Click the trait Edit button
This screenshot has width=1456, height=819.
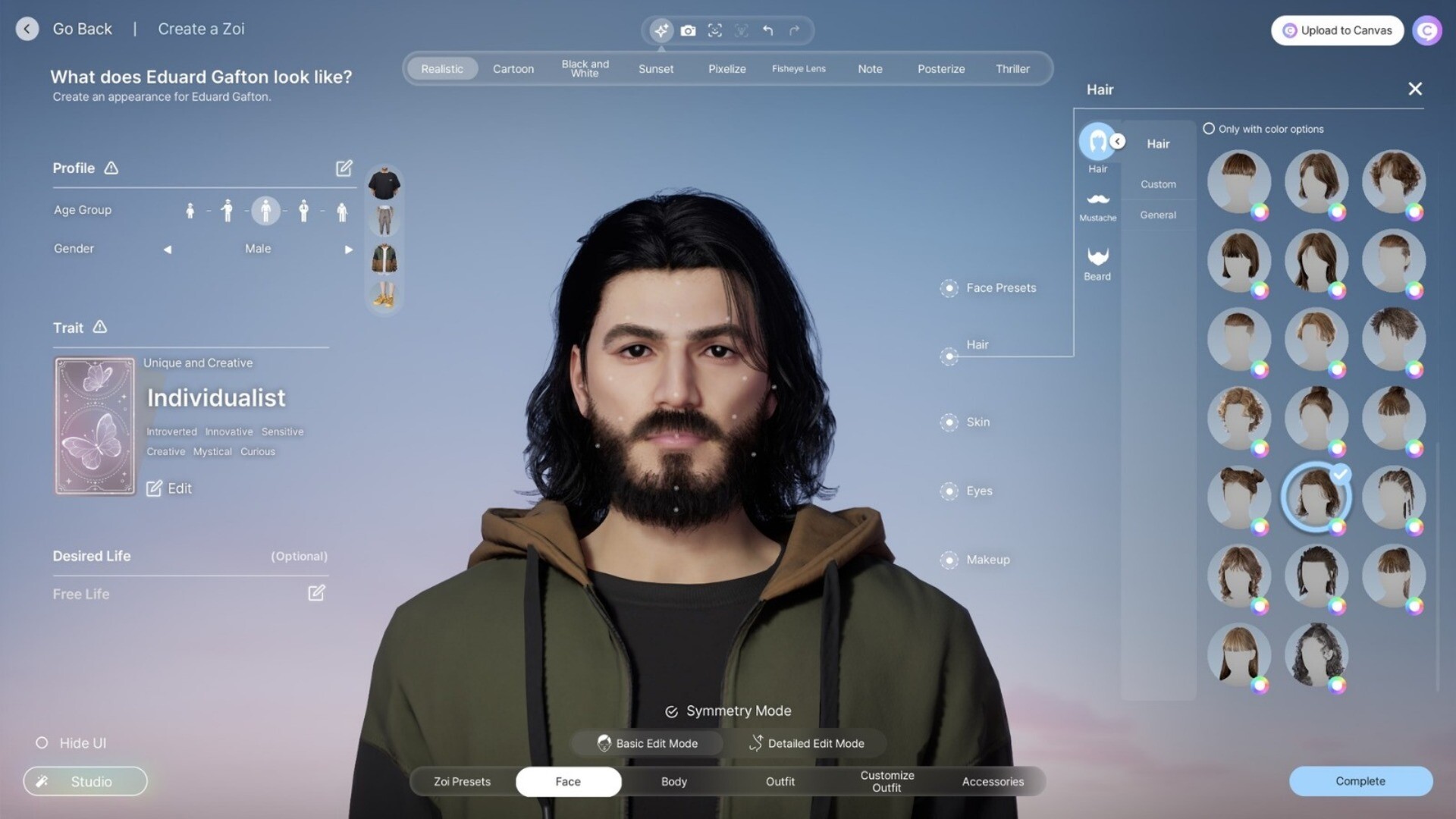(x=169, y=488)
